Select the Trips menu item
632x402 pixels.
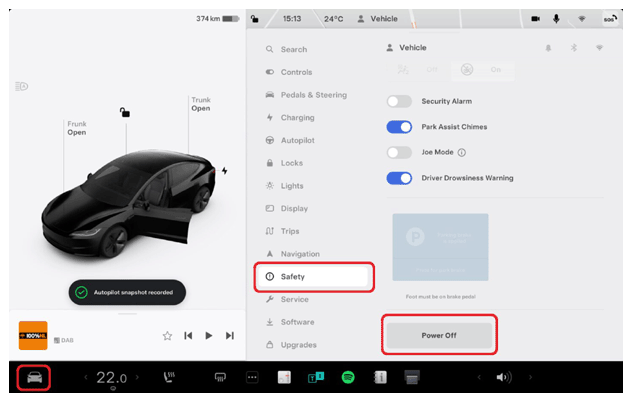coord(314,231)
